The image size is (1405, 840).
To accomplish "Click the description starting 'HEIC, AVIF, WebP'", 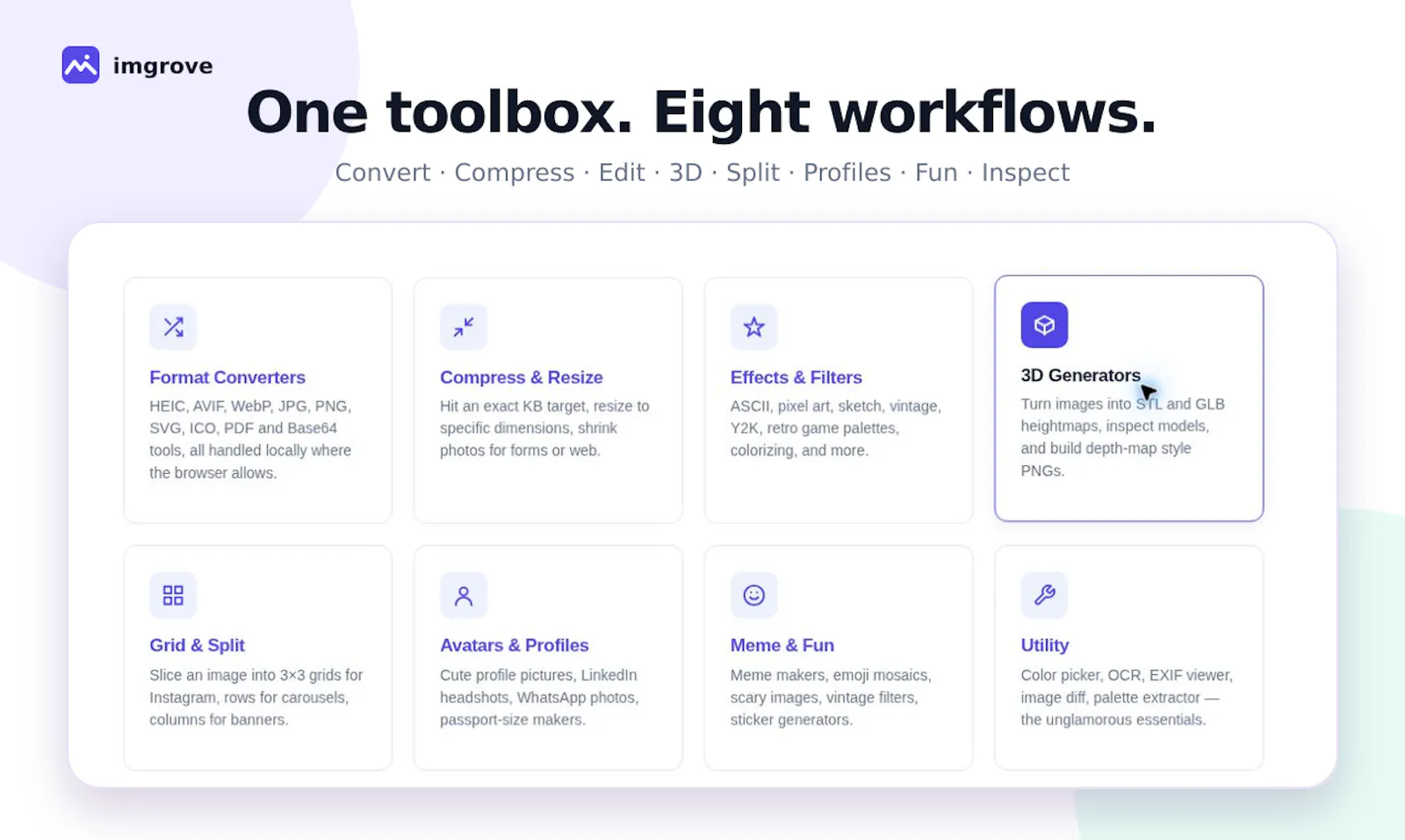I will 250,439.
